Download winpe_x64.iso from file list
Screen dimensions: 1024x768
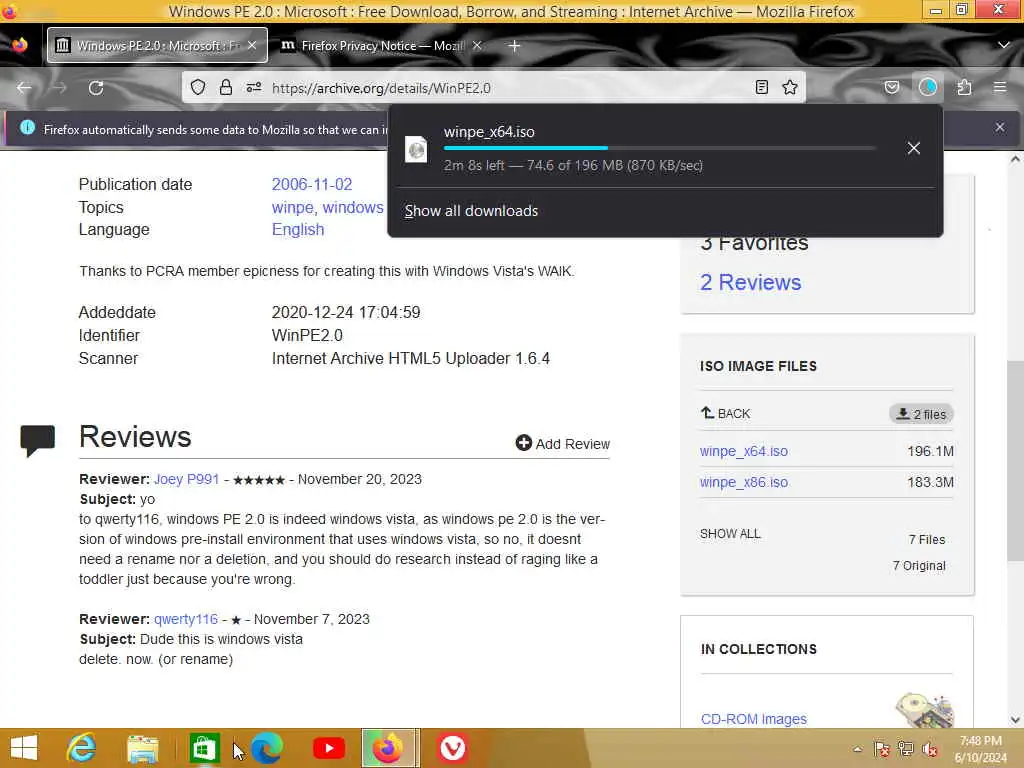pyautogui.click(x=744, y=451)
